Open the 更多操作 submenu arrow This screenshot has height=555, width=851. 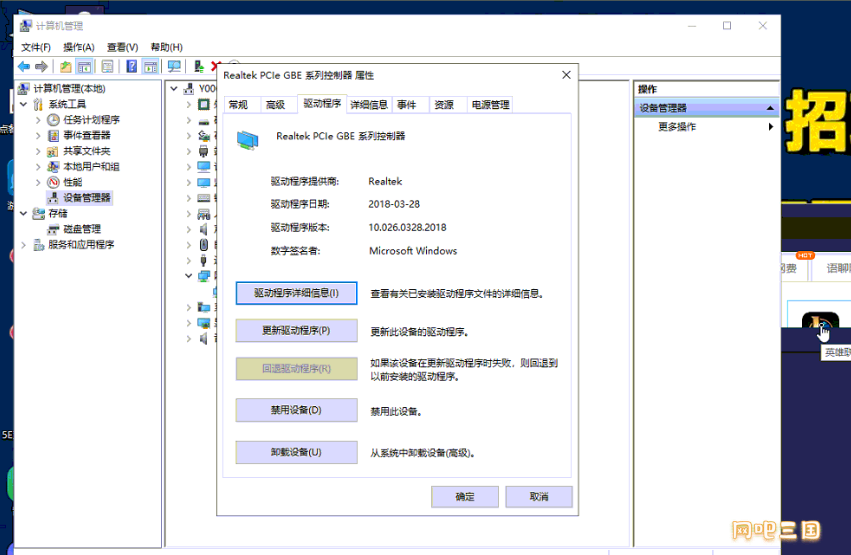click(771, 127)
